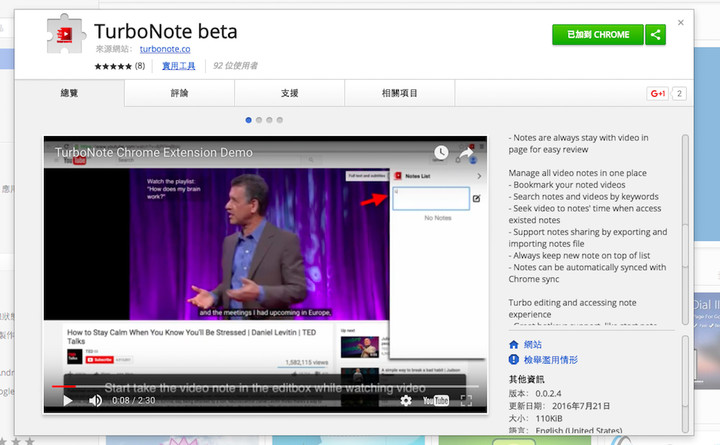
Task: Open the turbonote.co source link
Action: (165, 49)
